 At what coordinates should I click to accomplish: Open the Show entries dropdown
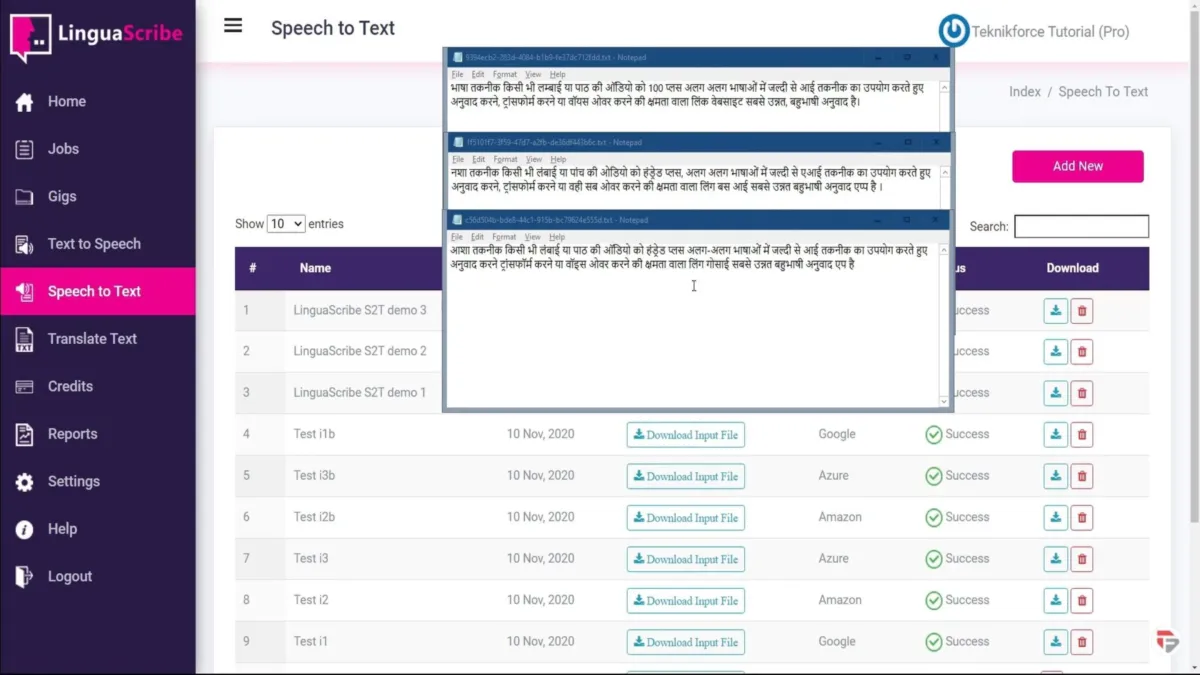[x=286, y=224]
